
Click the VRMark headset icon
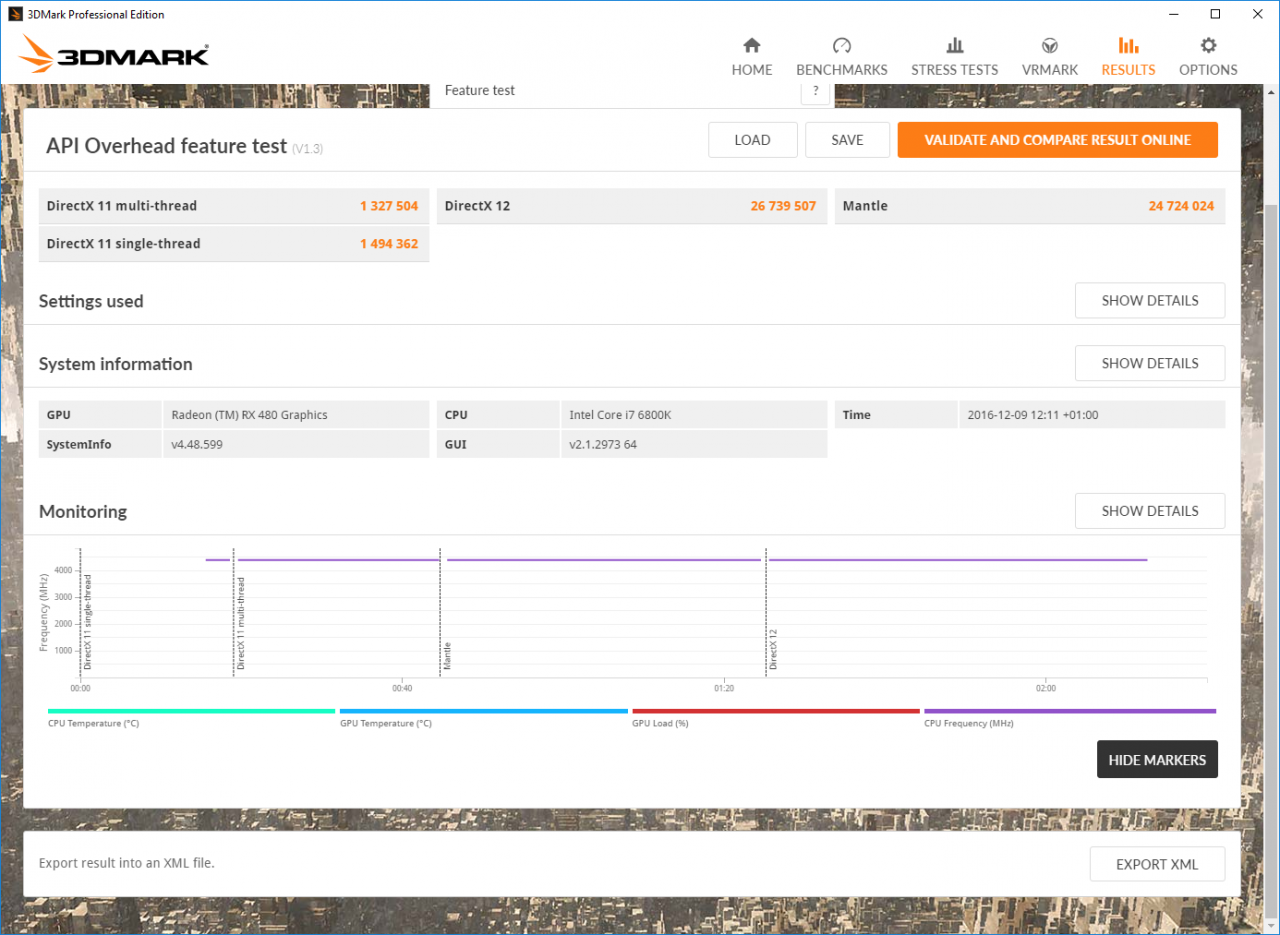(x=1050, y=45)
